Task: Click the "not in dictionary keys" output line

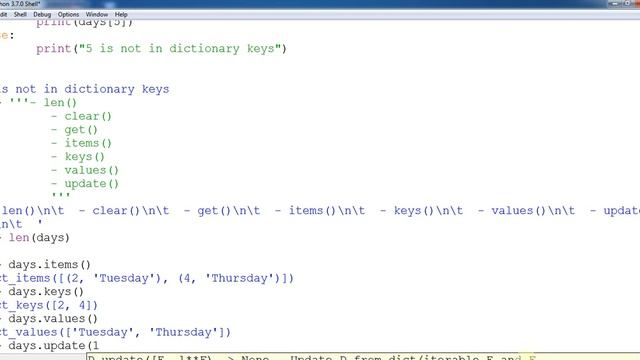Action: [84, 89]
